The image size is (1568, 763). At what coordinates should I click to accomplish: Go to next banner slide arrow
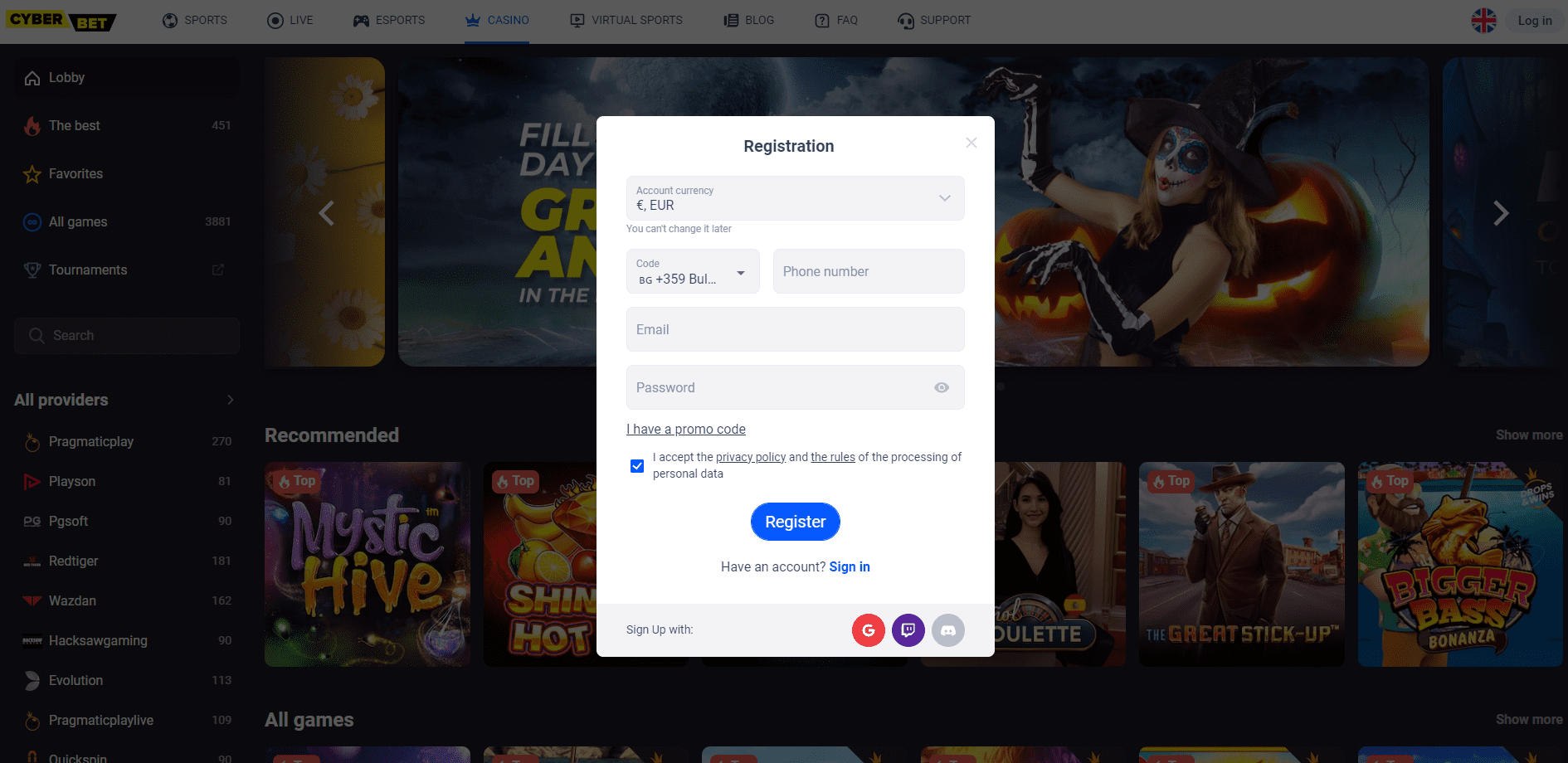coord(1500,213)
